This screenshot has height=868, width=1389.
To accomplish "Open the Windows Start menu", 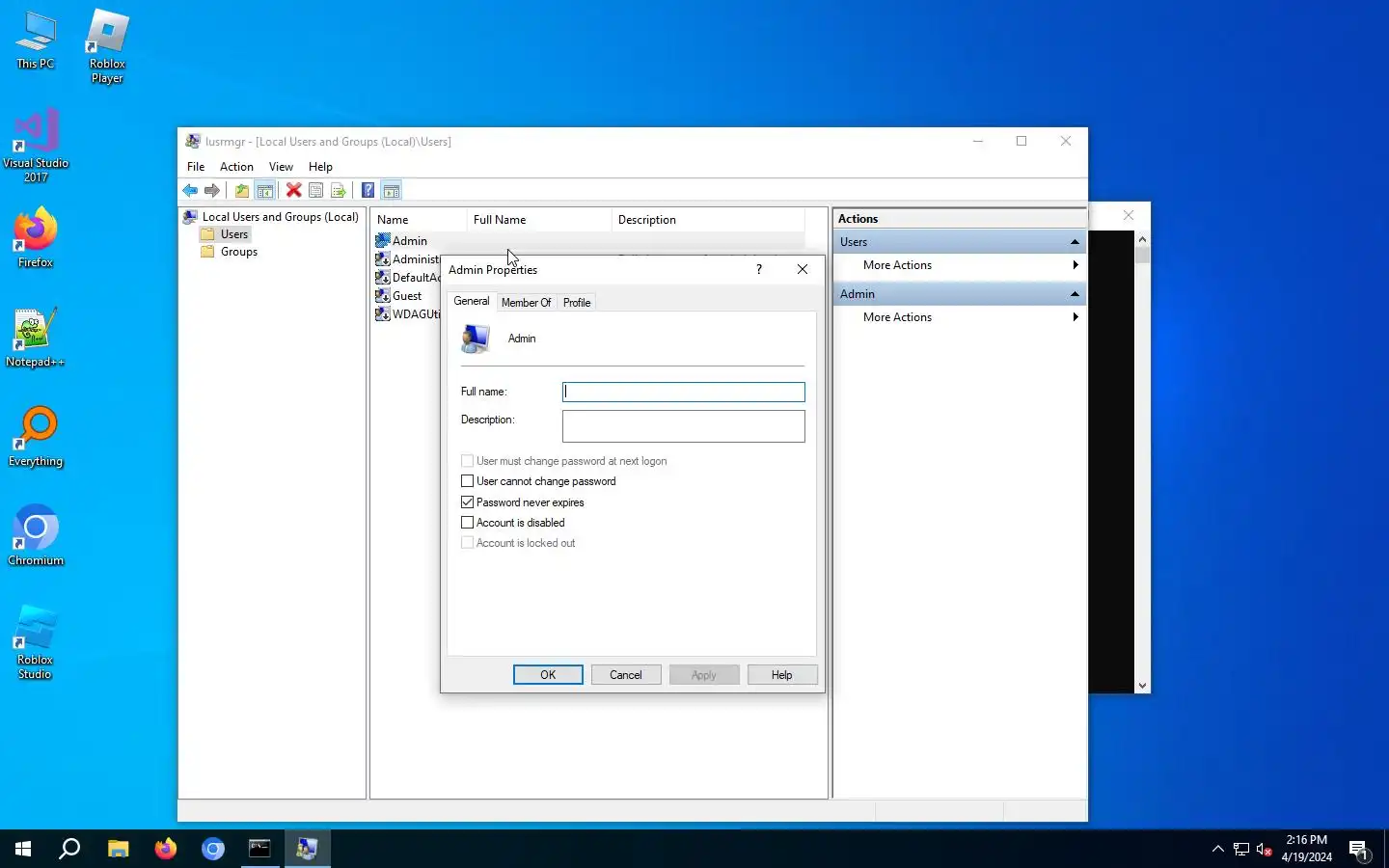I will tap(23, 849).
